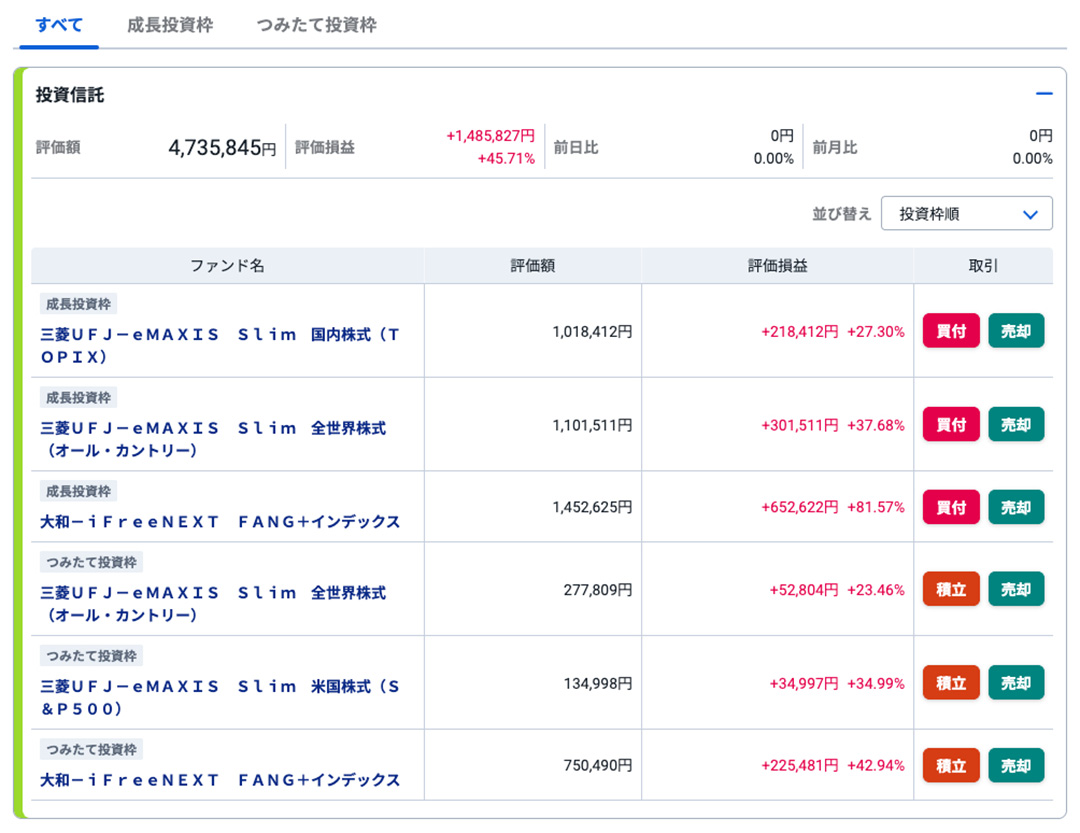Image resolution: width=1080 pixels, height=833 pixels.
Task: Click 買付 for eMAXIS Slim 国内株式 (TOPIX)
Action: 951,331
